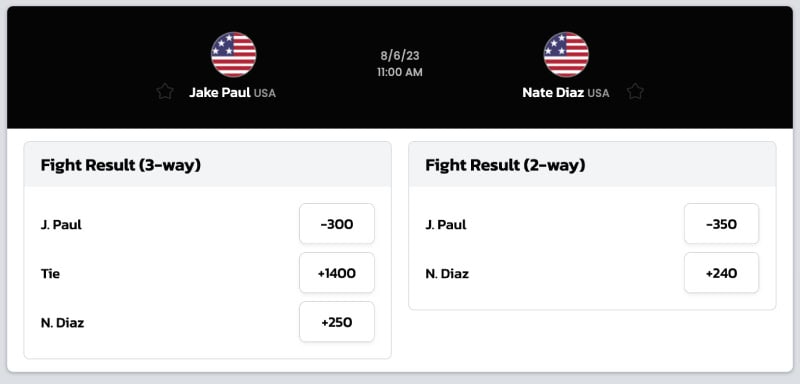Favorite Jake Paul with star icon
800x384 pixels.
click(165, 92)
